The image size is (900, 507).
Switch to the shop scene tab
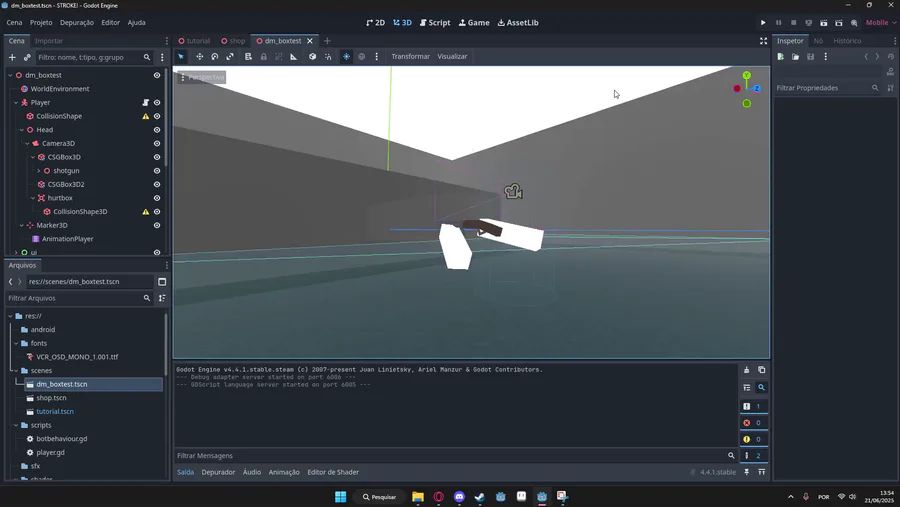(233, 41)
